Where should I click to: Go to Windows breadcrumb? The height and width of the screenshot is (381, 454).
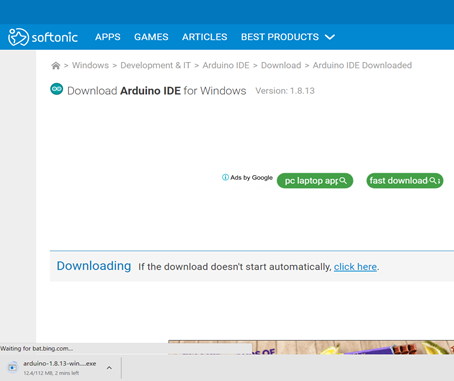[x=90, y=65]
